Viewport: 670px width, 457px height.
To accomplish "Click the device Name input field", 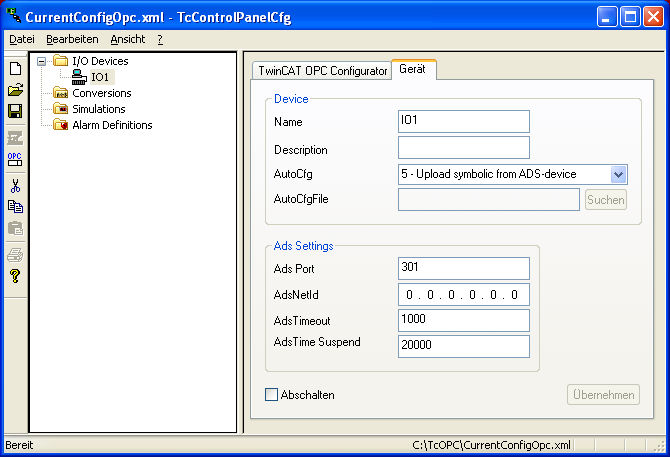I will 464,121.
